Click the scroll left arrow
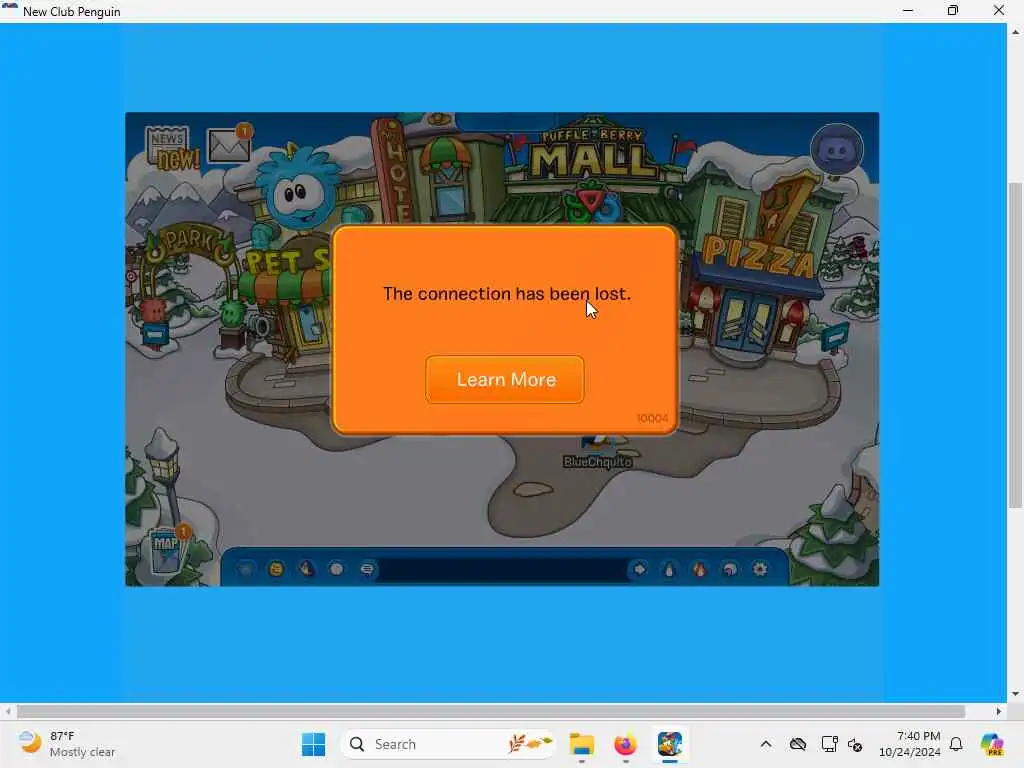This screenshot has width=1024, height=768. pyautogui.click(x=7, y=711)
